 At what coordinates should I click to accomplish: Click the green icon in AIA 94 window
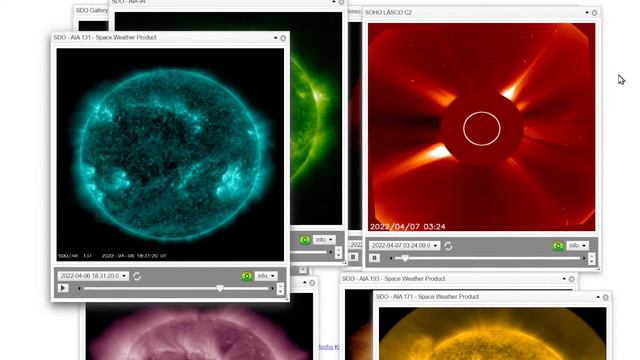305,240
